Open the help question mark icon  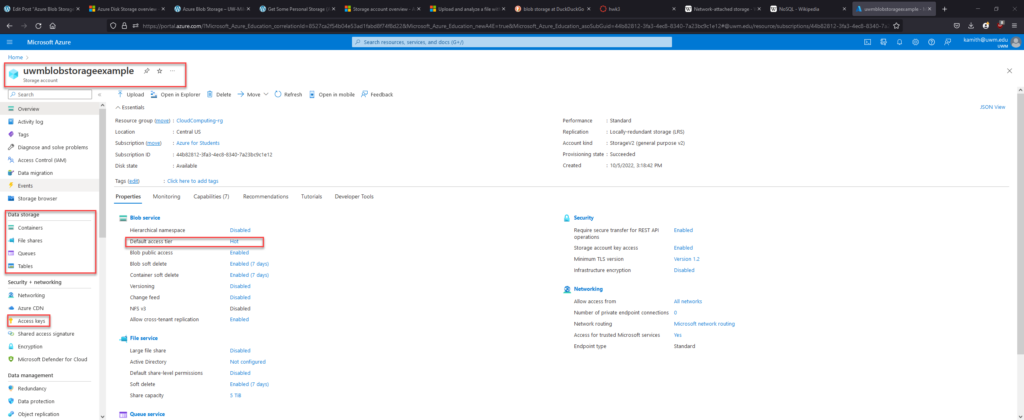point(931,42)
